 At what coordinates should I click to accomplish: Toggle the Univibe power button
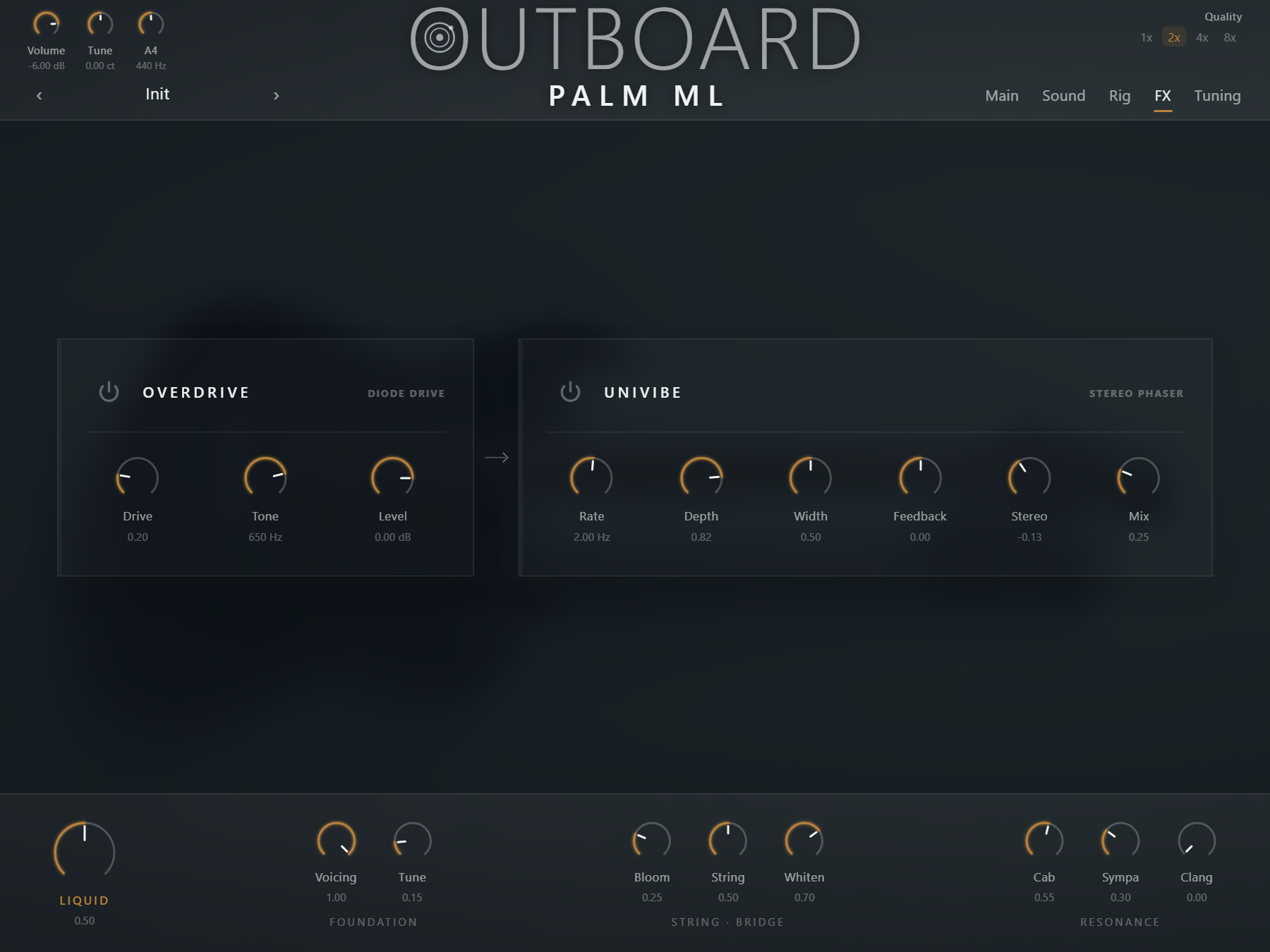pos(570,392)
